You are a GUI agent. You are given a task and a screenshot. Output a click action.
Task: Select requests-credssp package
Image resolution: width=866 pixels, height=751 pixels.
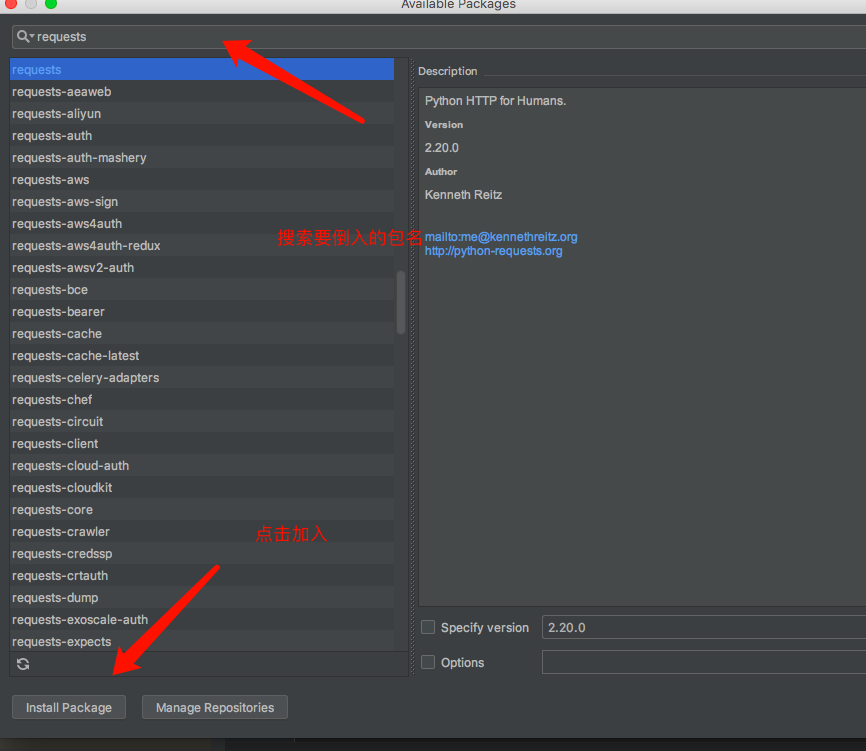(x=202, y=554)
